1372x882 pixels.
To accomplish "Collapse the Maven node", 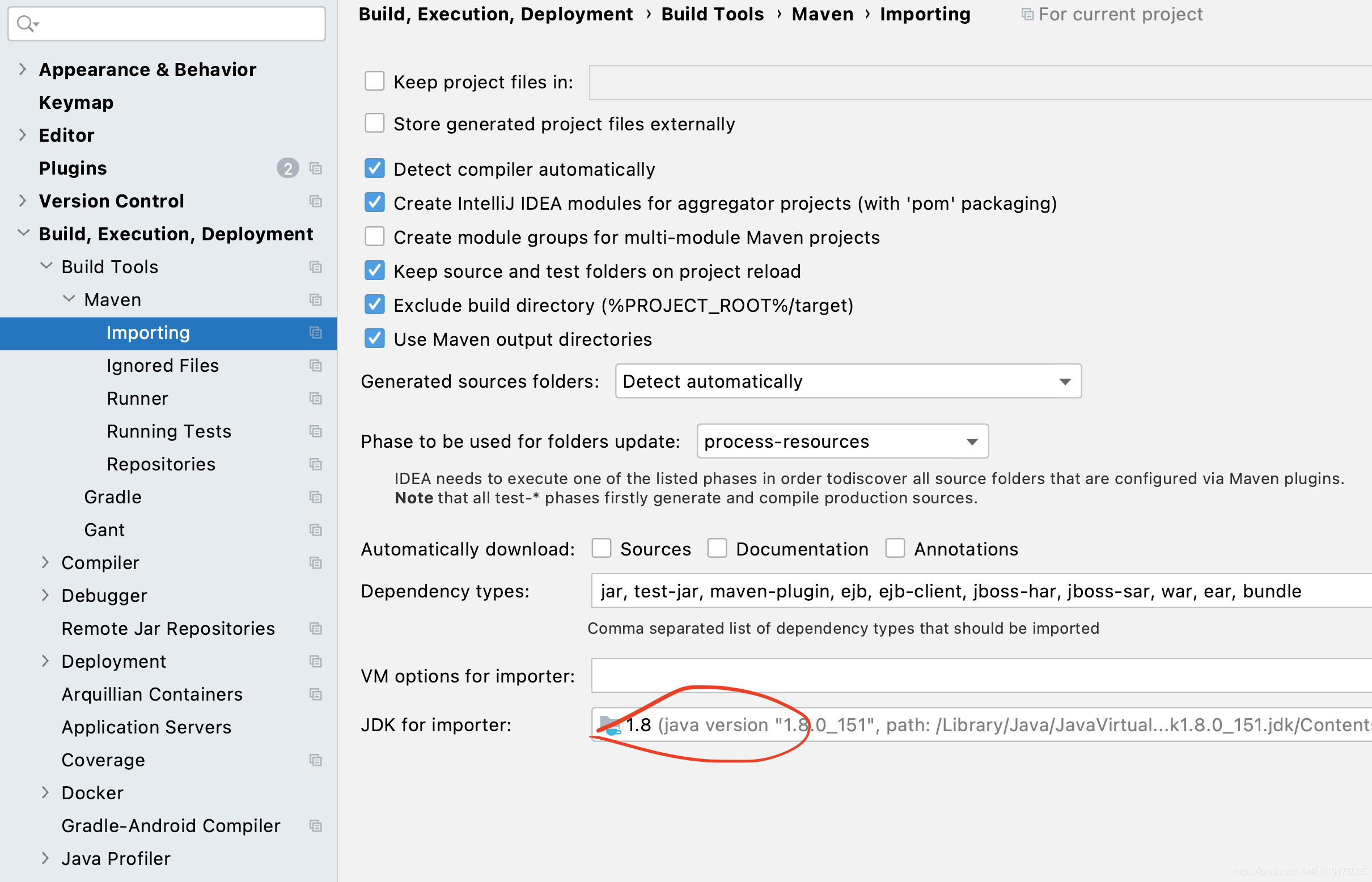I will [69, 298].
